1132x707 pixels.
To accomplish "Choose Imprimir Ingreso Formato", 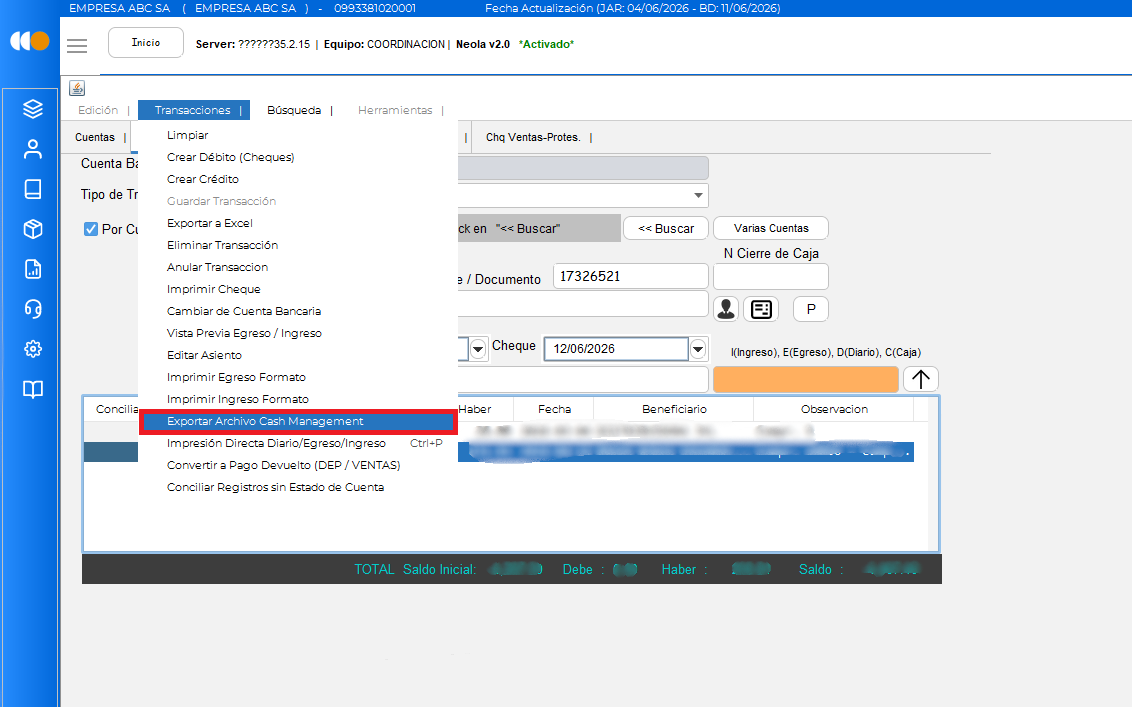I will coord(297,399).
